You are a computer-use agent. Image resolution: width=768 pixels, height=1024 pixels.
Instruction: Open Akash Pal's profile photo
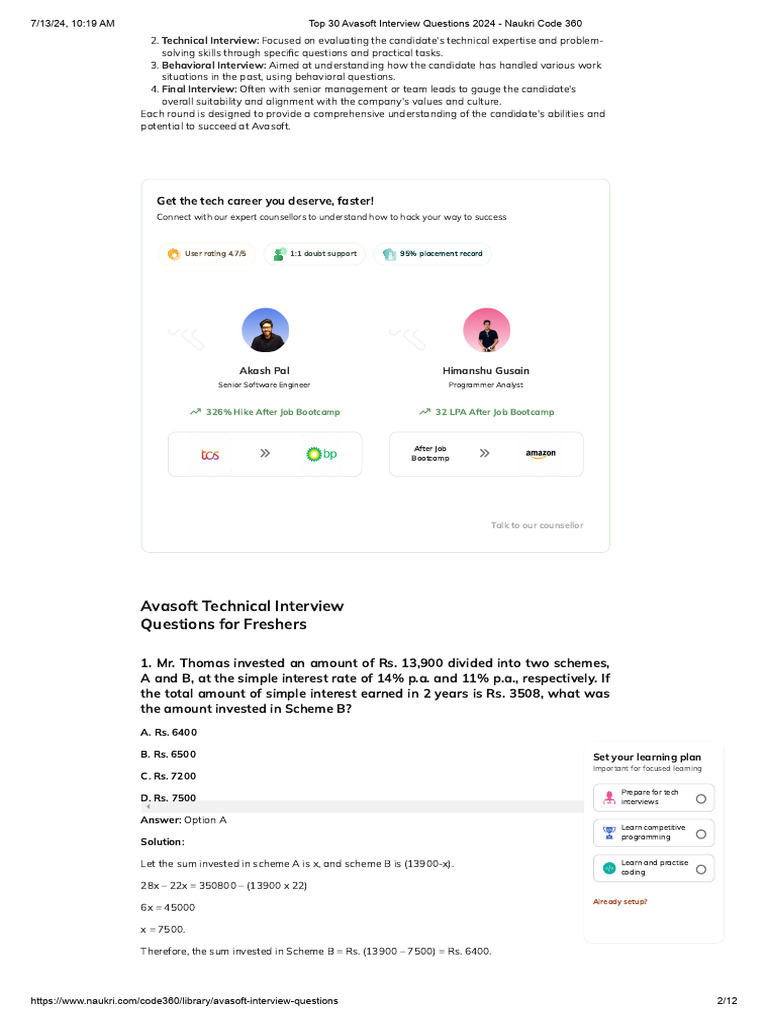(x=265, y=330)
